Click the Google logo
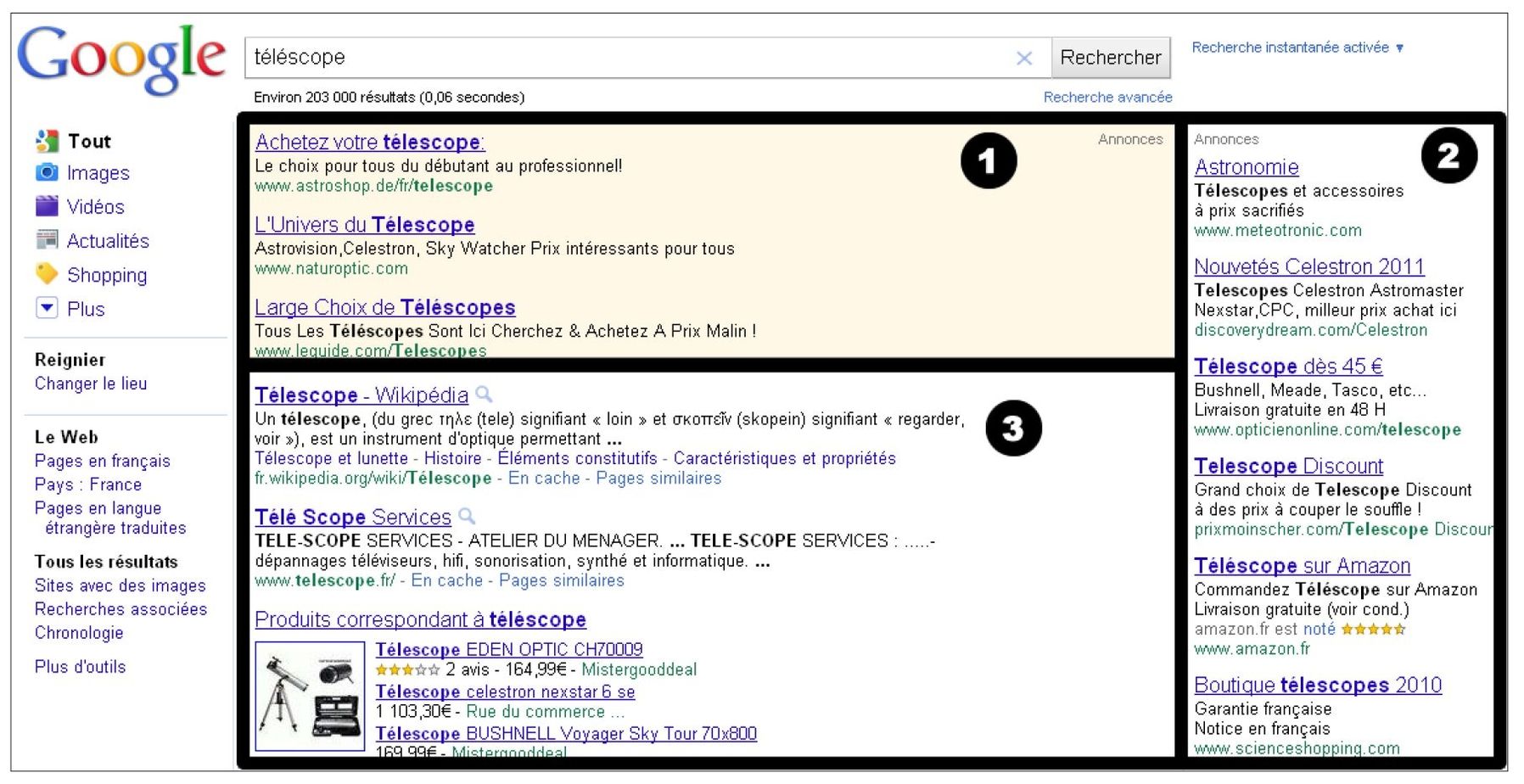 121,58
